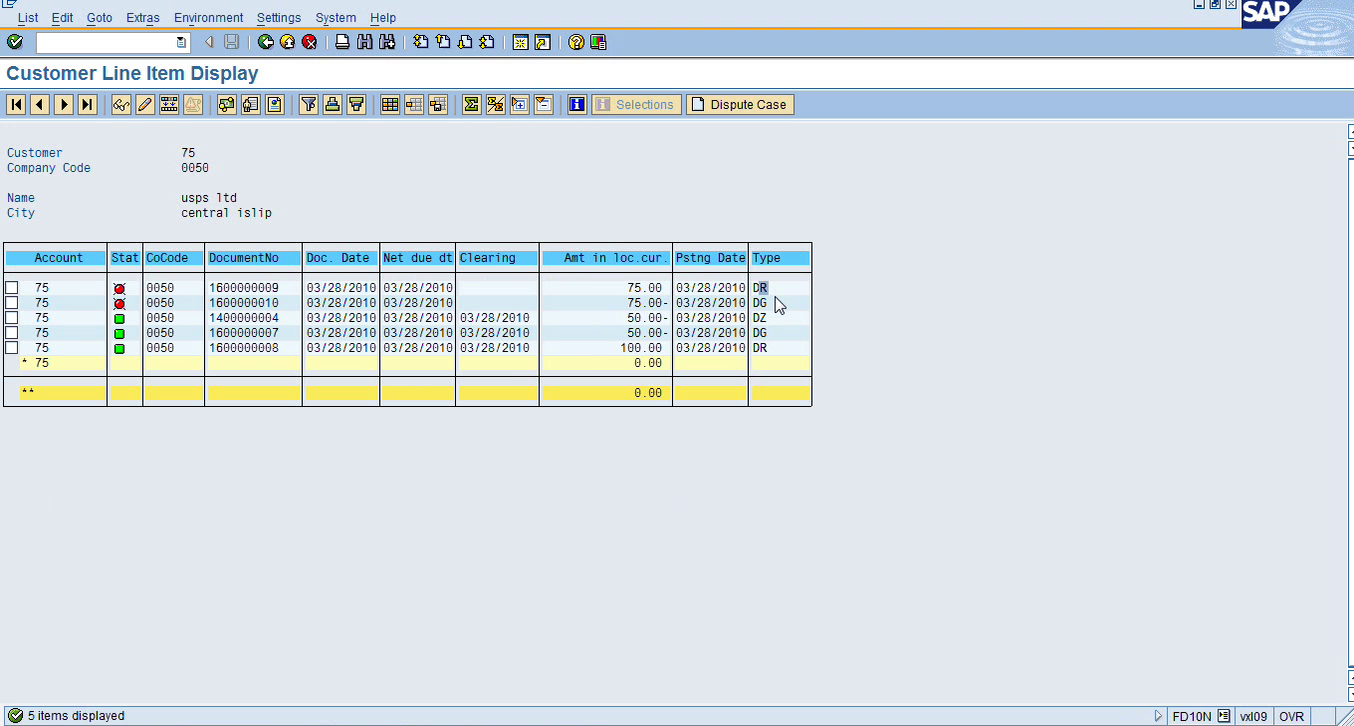This screenshot has height=726, width=1354.
Task: Create a new session icon
Action: [520, 42]
